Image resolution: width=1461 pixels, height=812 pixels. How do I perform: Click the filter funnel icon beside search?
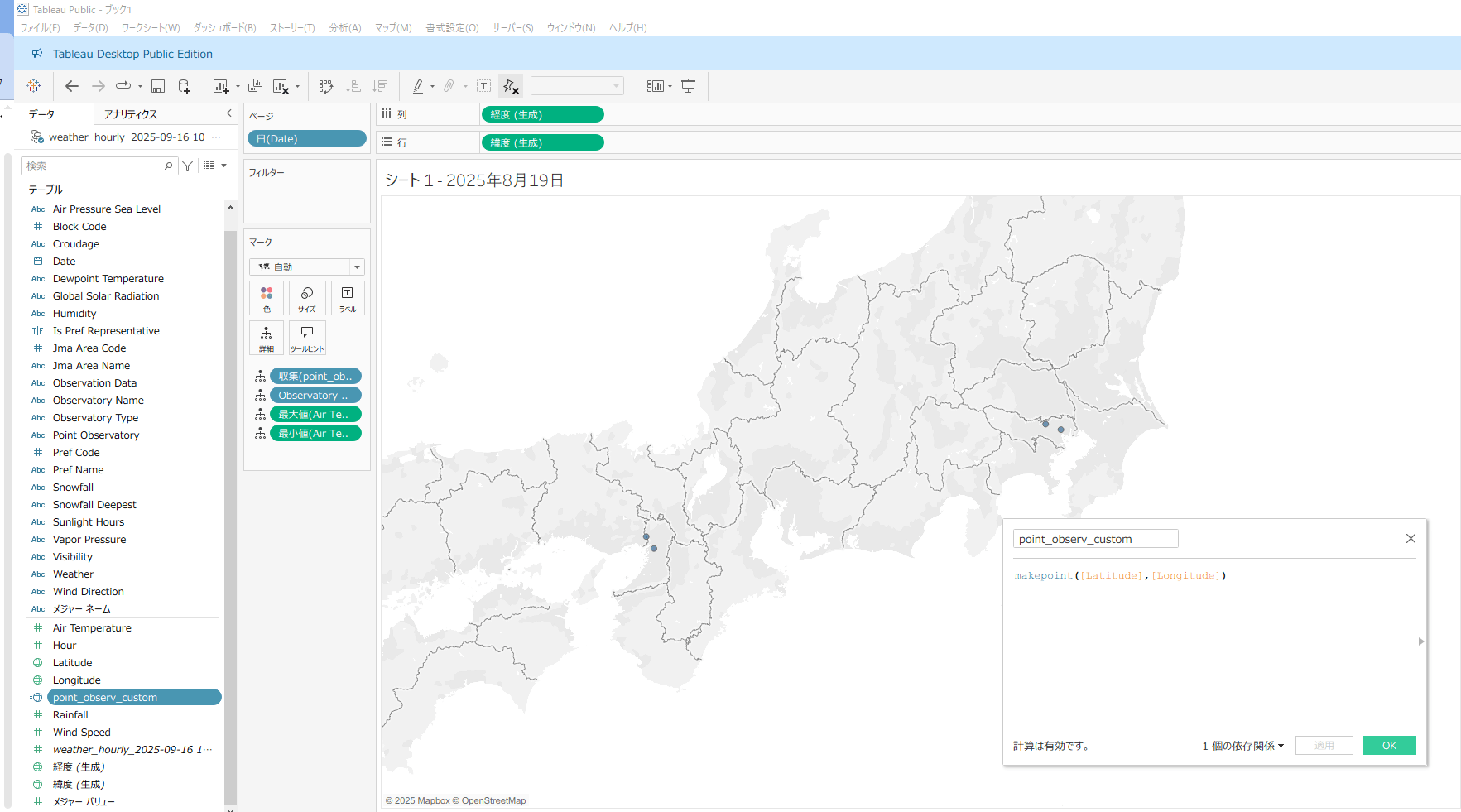188,166
